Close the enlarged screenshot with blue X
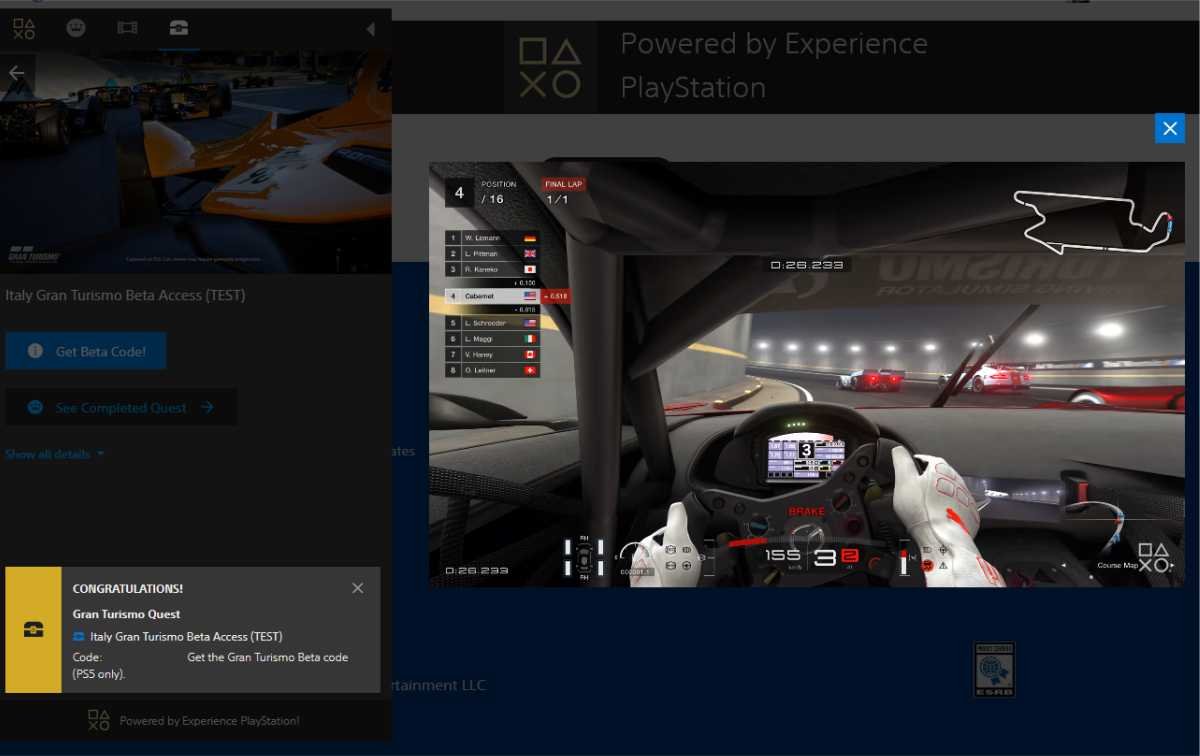Image resolution: width=1200 pixels, height=756 pixels. (1170, 128)
